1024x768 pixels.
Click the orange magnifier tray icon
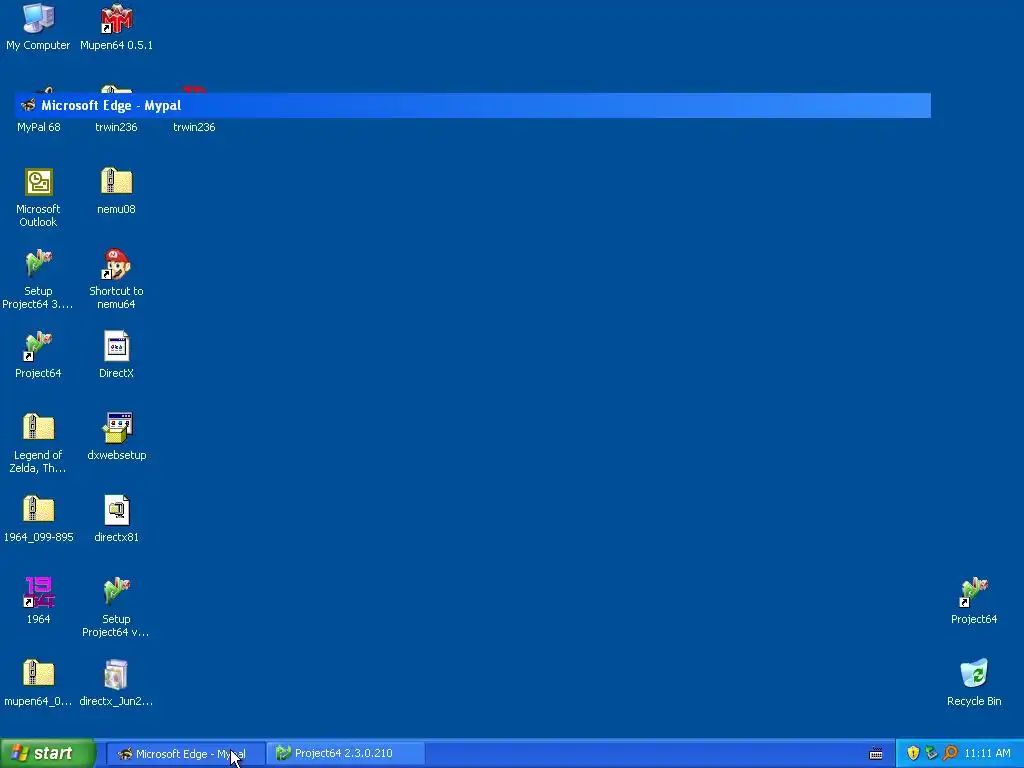[950, 754]
